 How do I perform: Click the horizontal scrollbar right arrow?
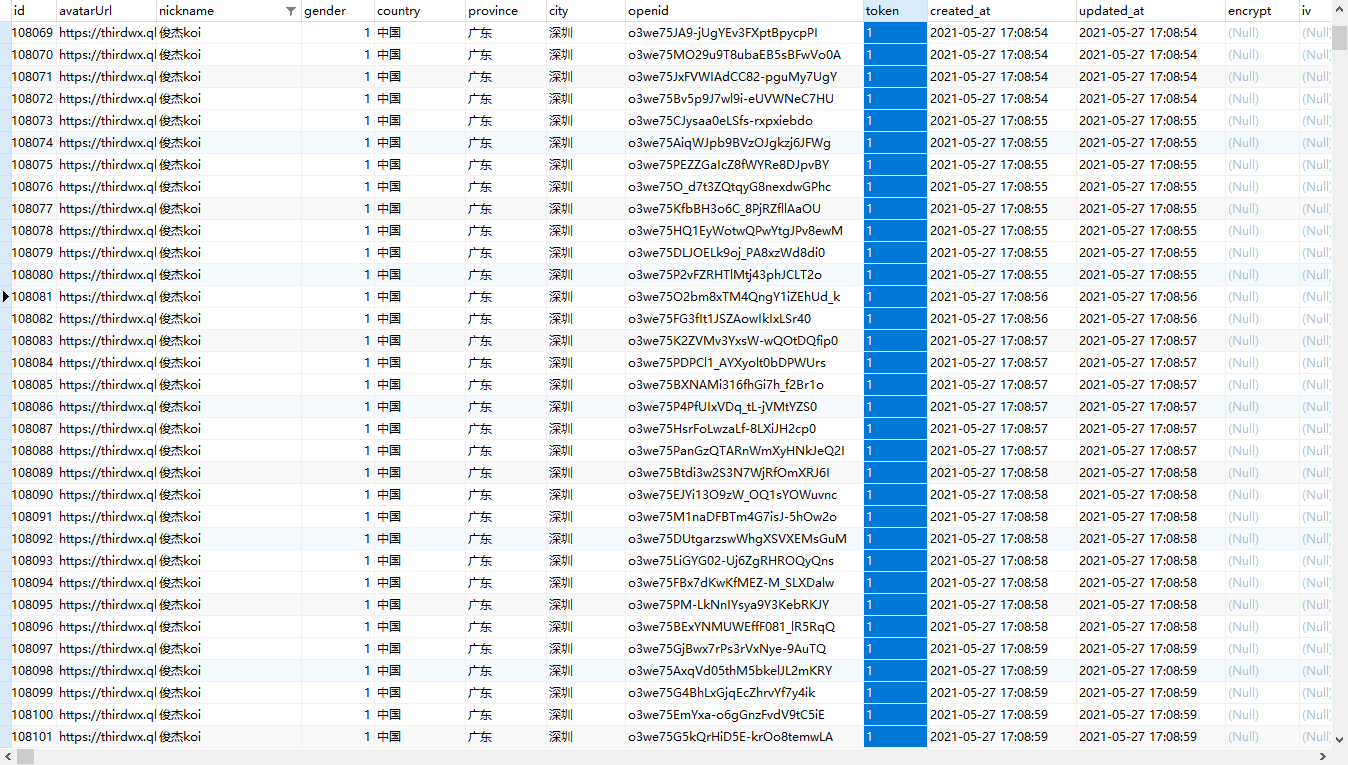(1322, 757)
